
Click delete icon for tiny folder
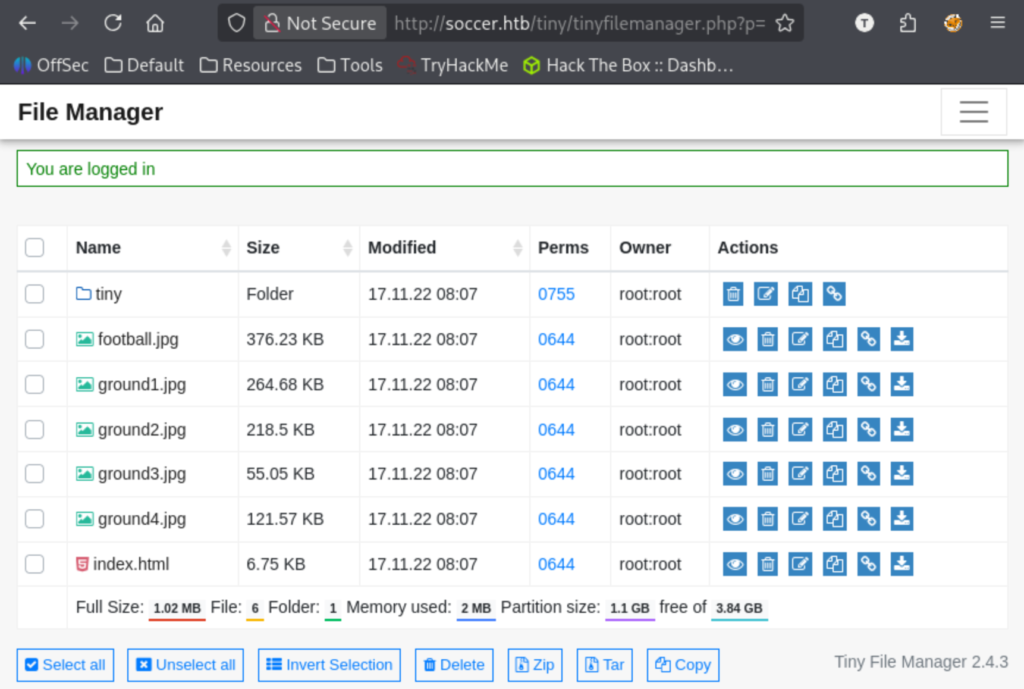point(733,294)
